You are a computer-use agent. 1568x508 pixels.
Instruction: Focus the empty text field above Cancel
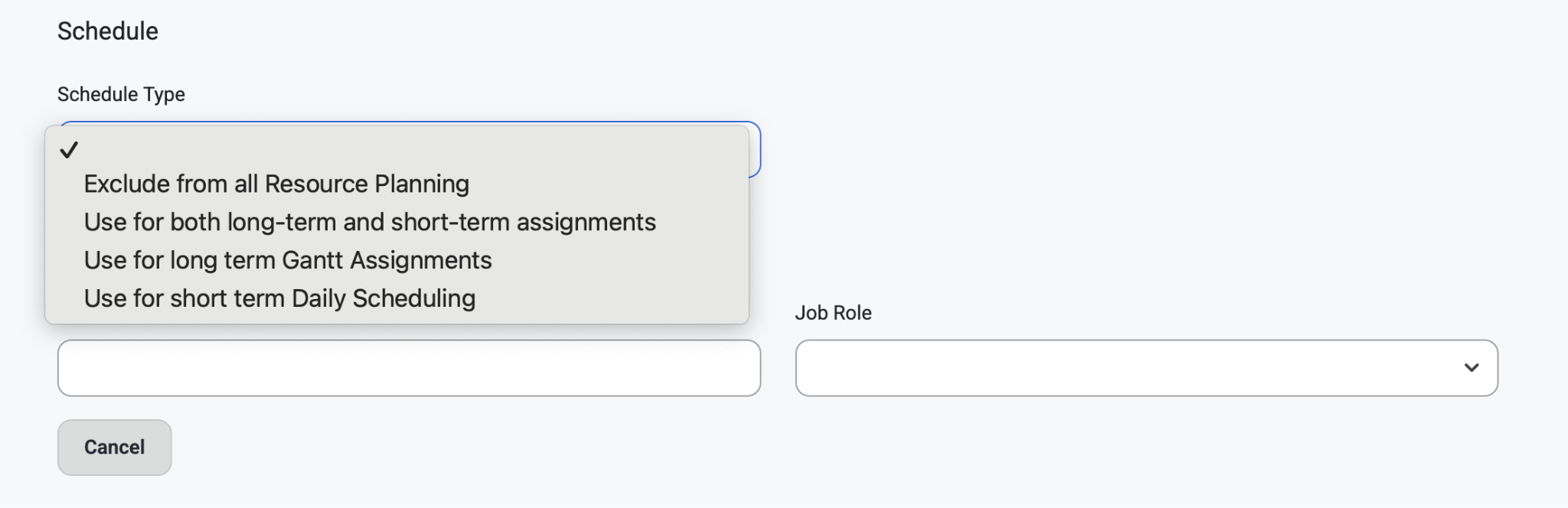click(409, 368)
